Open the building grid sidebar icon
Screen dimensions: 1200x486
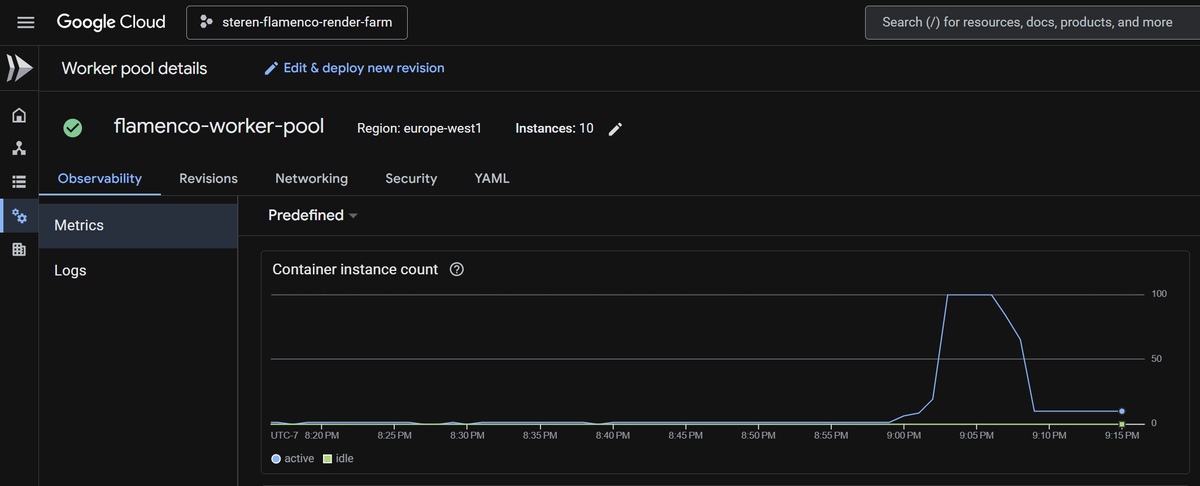(18, 250)
